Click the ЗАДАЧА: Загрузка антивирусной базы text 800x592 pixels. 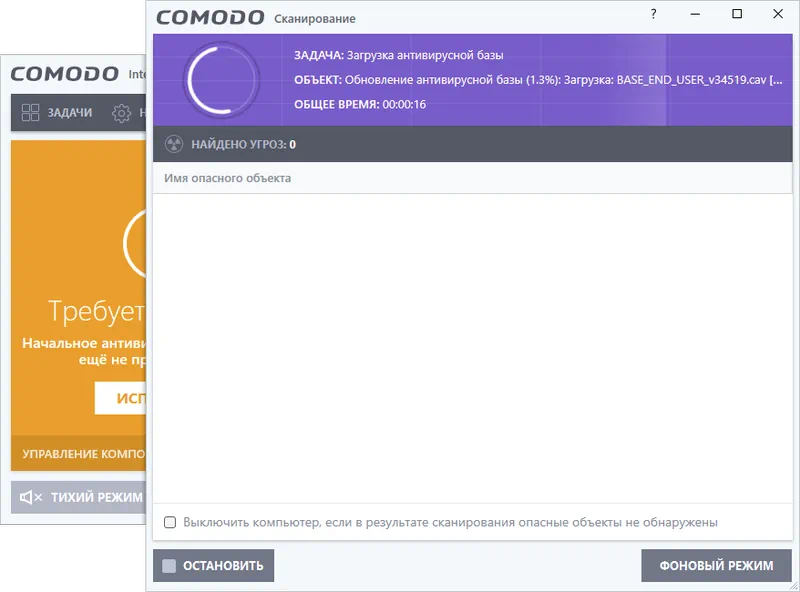point(398,55)
